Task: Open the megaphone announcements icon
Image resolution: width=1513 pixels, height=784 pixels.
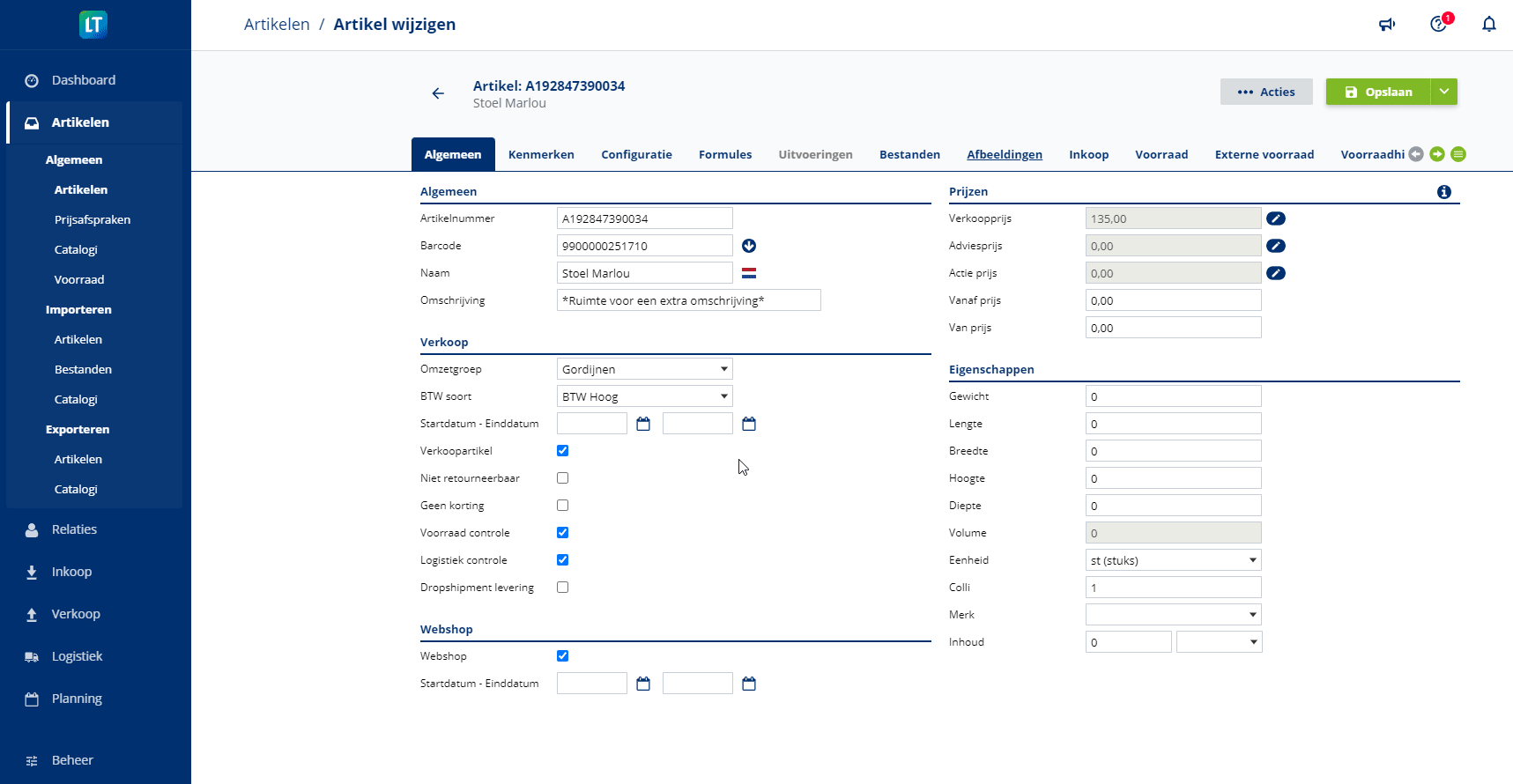Action: pyautogui.click(x=1387, y=25)
